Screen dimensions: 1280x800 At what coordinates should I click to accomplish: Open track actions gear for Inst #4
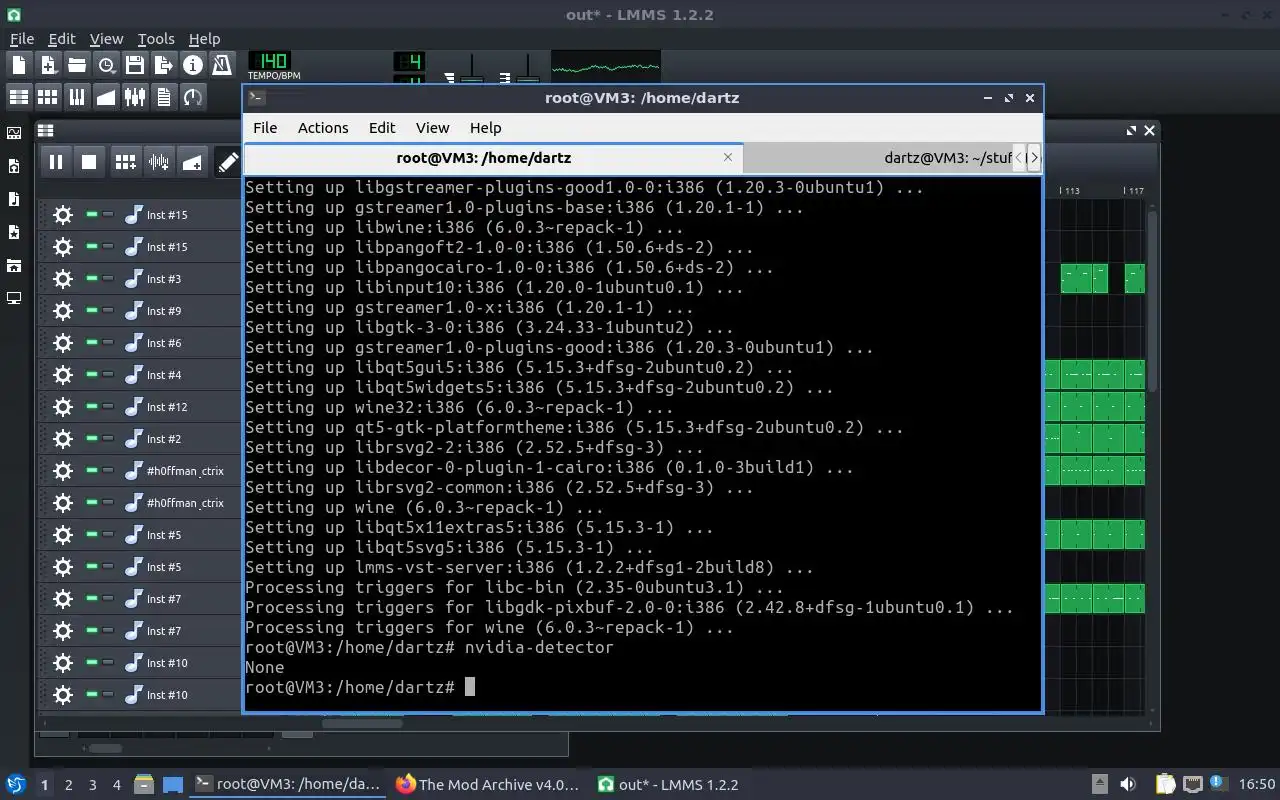63,375
